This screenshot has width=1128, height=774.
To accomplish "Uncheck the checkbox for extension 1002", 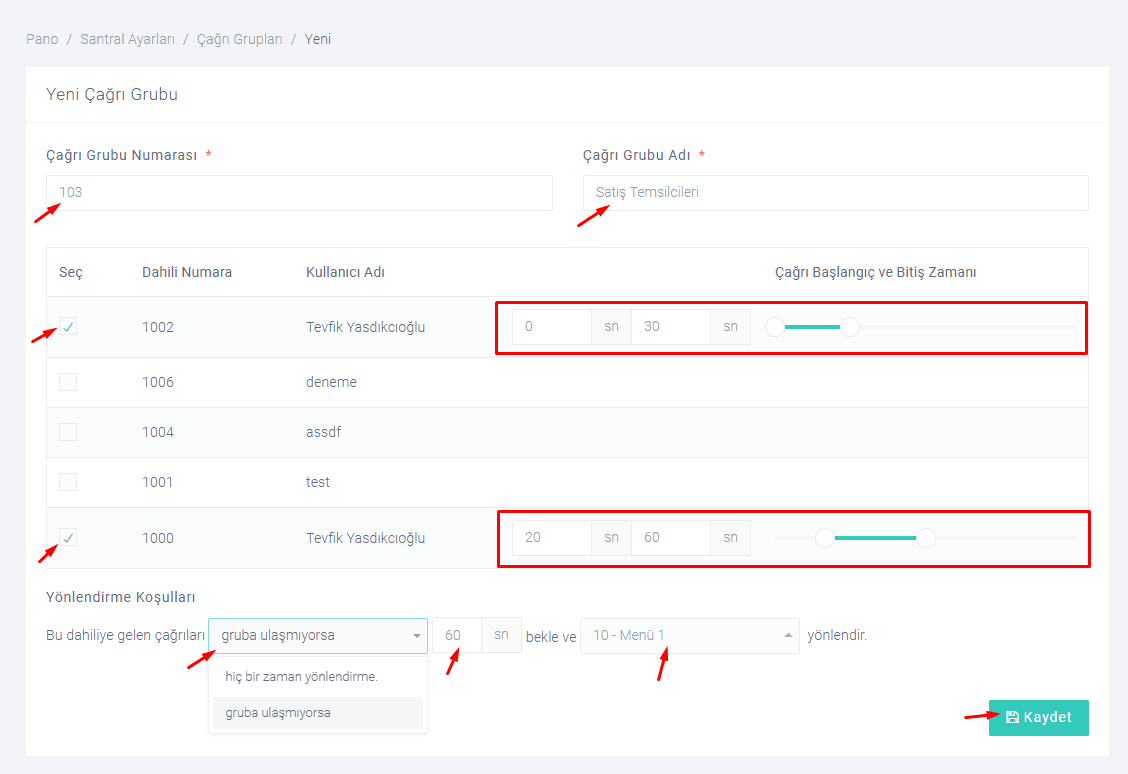I will tap(68, 327).
